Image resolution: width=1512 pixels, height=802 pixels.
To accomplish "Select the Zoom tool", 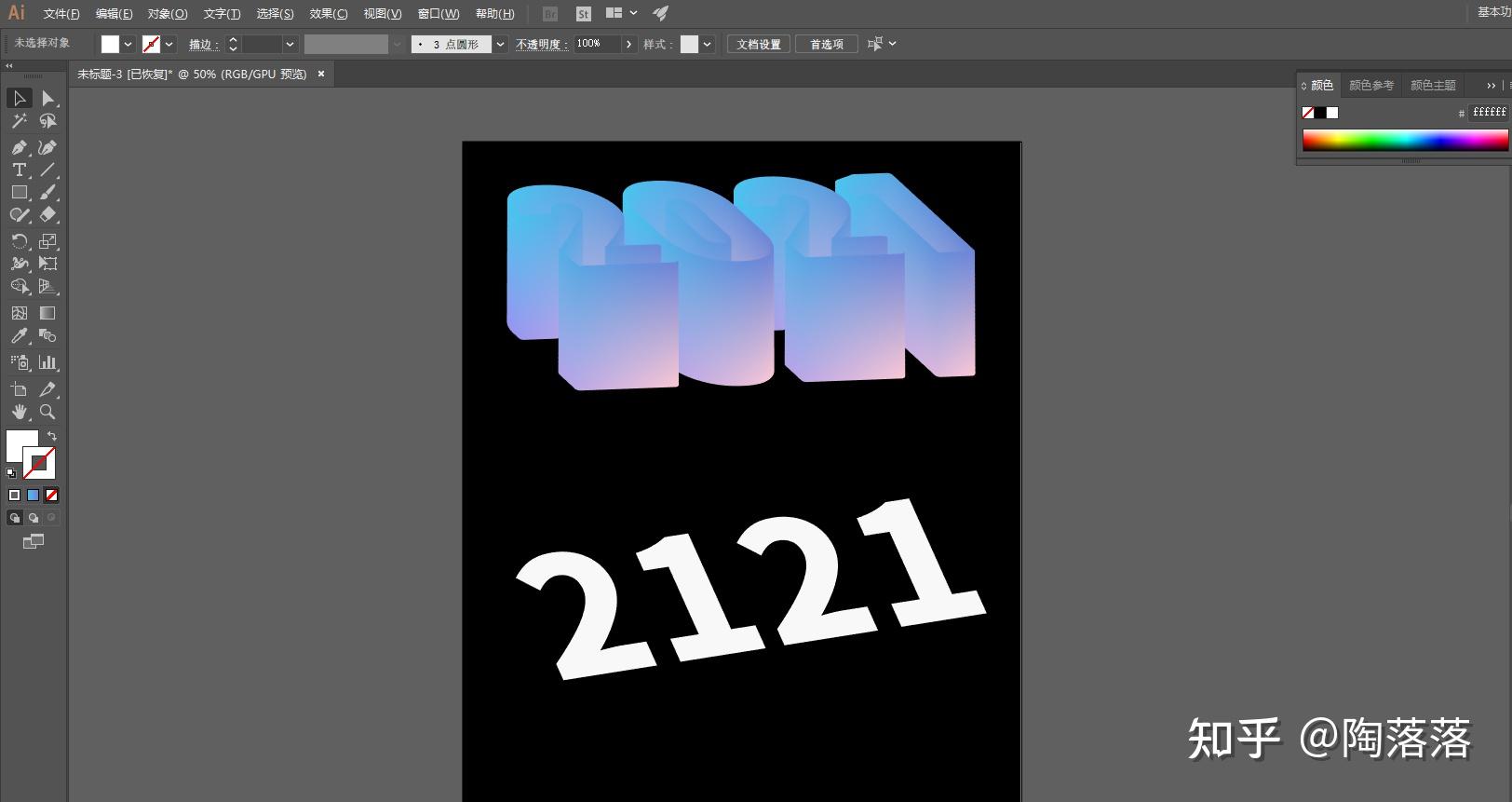I will (48, 412).
